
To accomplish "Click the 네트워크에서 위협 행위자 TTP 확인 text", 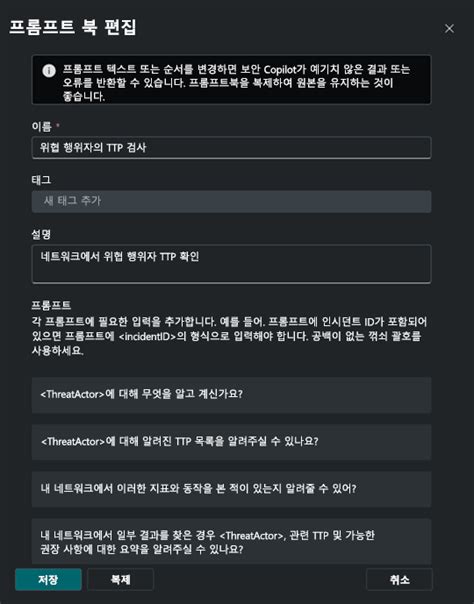I will [120, 257].
